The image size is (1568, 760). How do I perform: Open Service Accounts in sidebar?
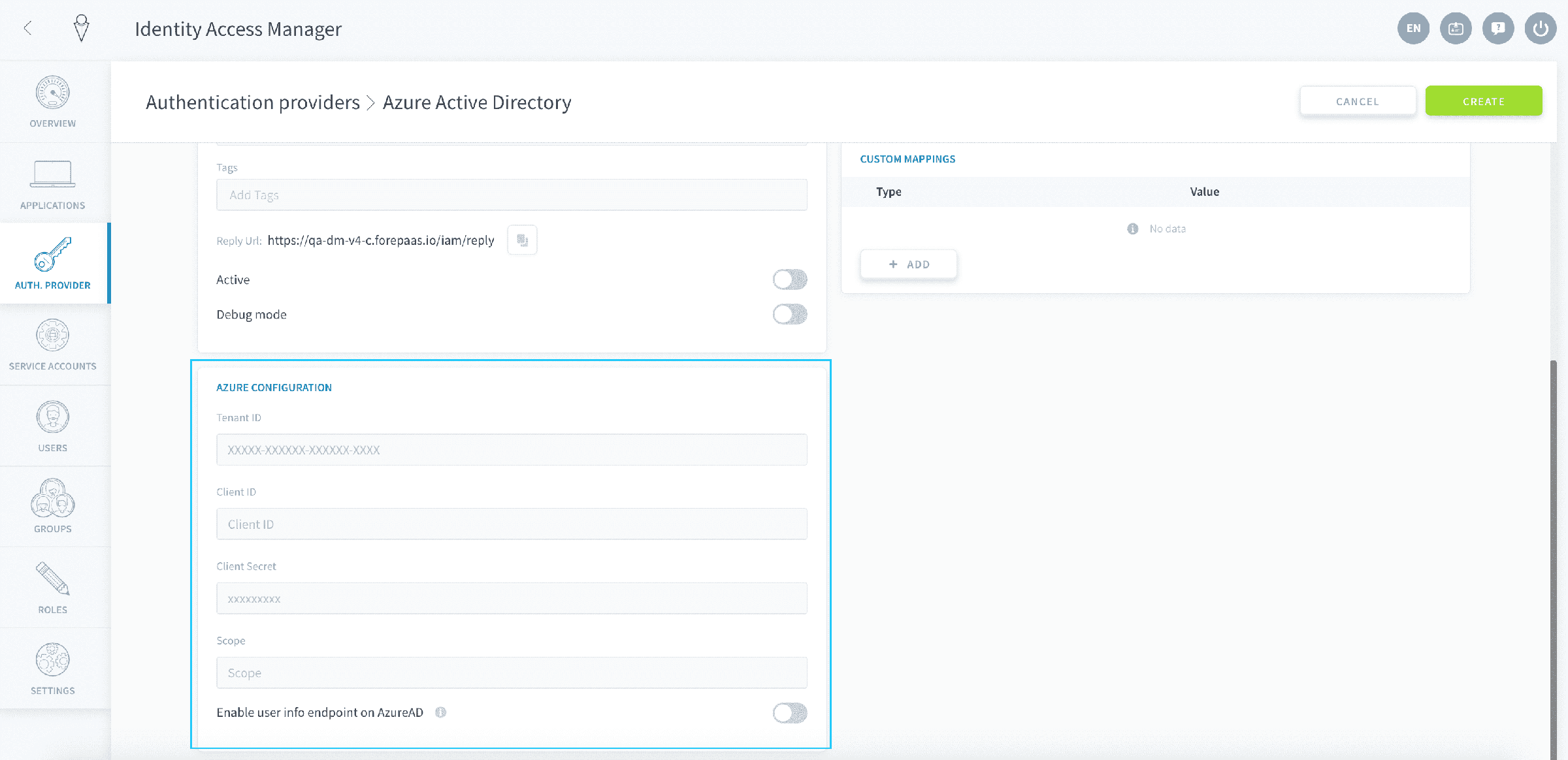tap(53, 344)
